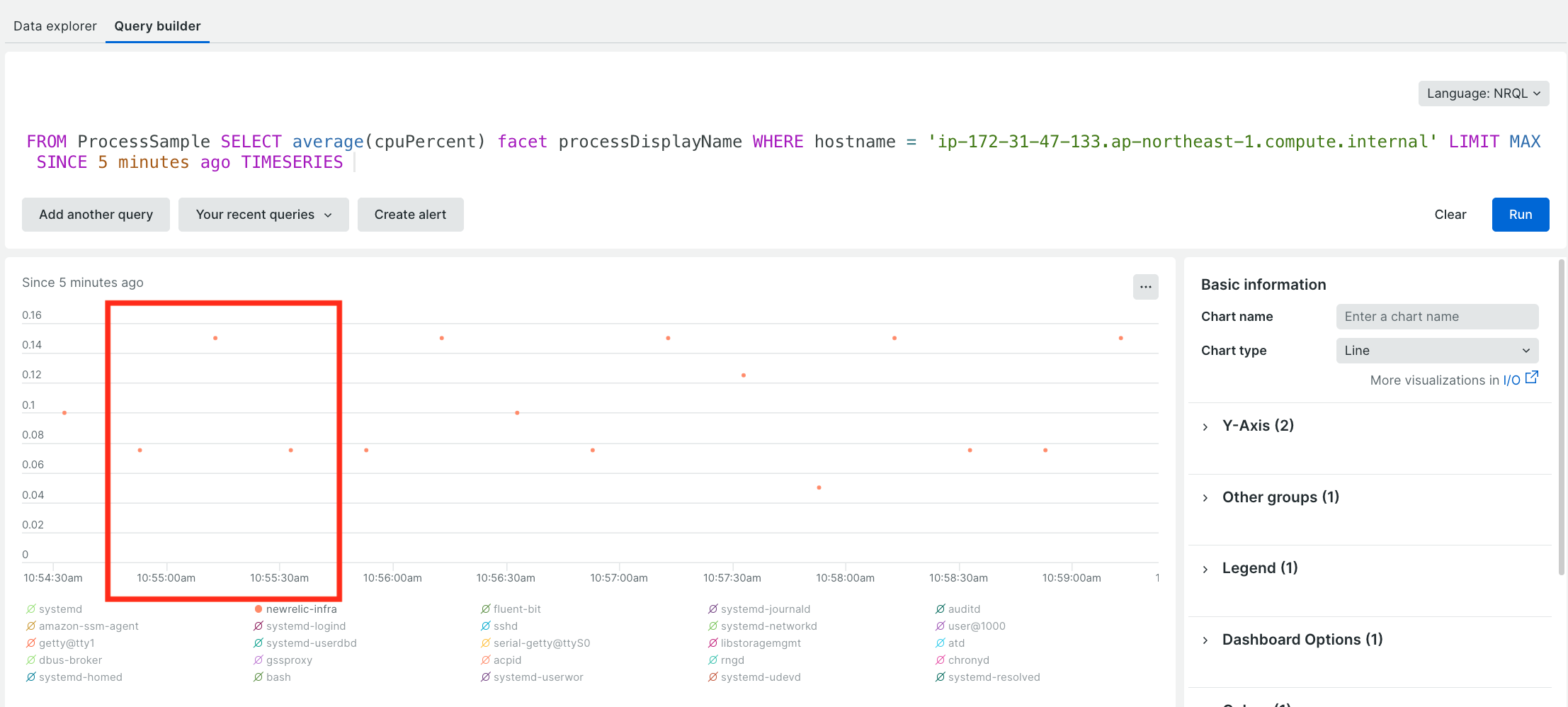Click the 10:56:00am x-axis label
This screenshot has height=707, width=1568.
pyautogui.click(x=392, y=578)
